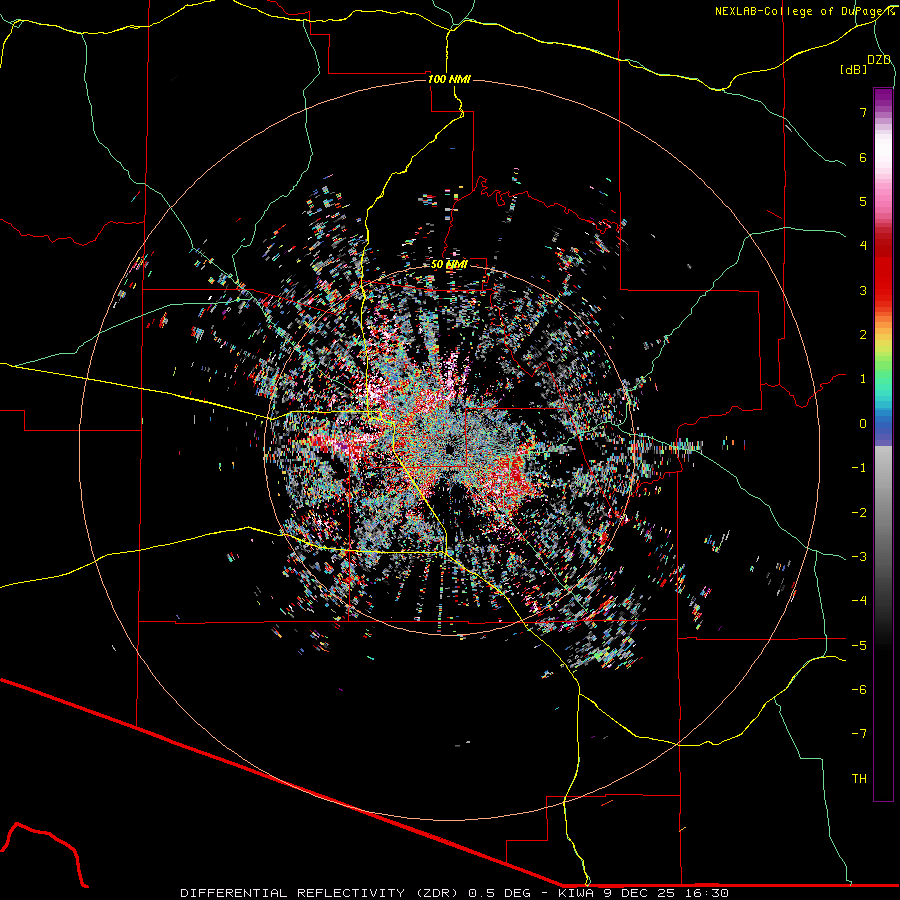Image resolution: width=900 pixels, height=900 pixels.
Task: Click the positive 4 scale value
Action: click(x=863, y=246)
